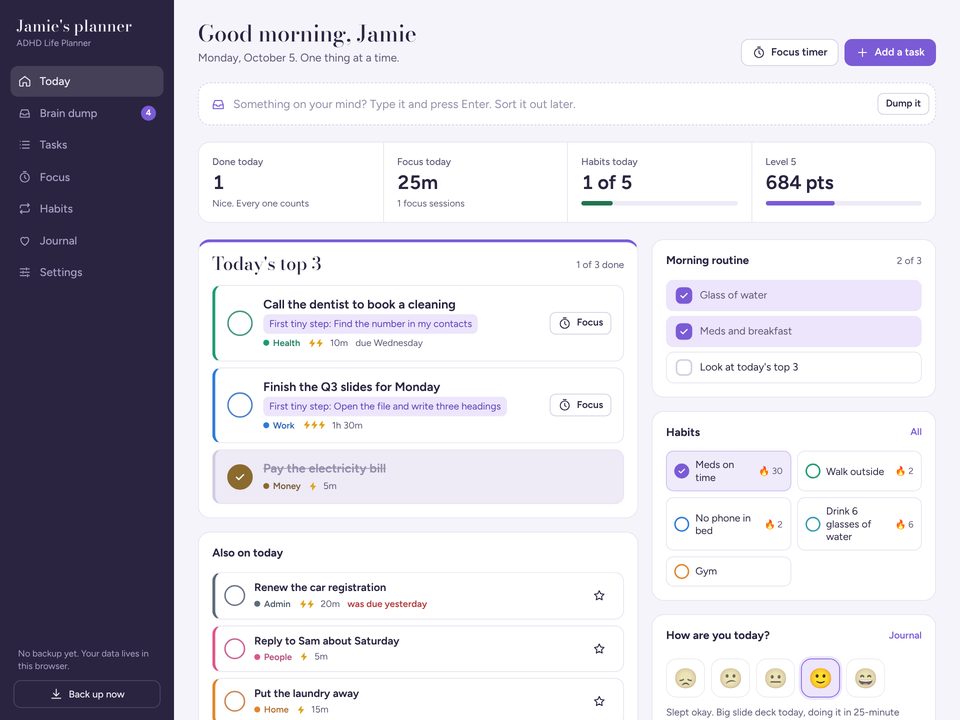Uncheck the Pay the electricity bill task
The width and height of the screenshot is (960, 720).
point(240,477)
